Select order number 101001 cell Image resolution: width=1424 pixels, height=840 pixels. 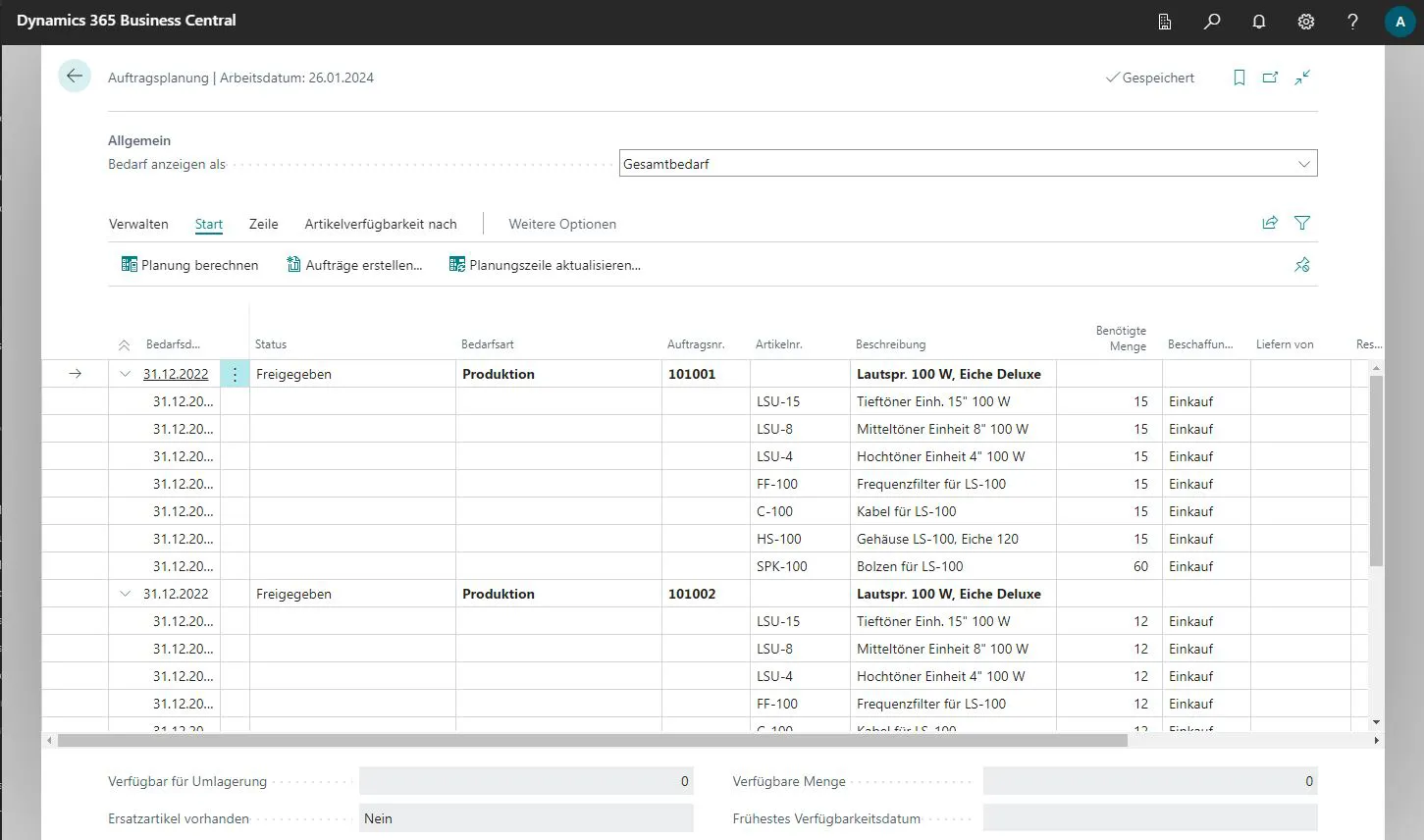(x=706, y=374)
